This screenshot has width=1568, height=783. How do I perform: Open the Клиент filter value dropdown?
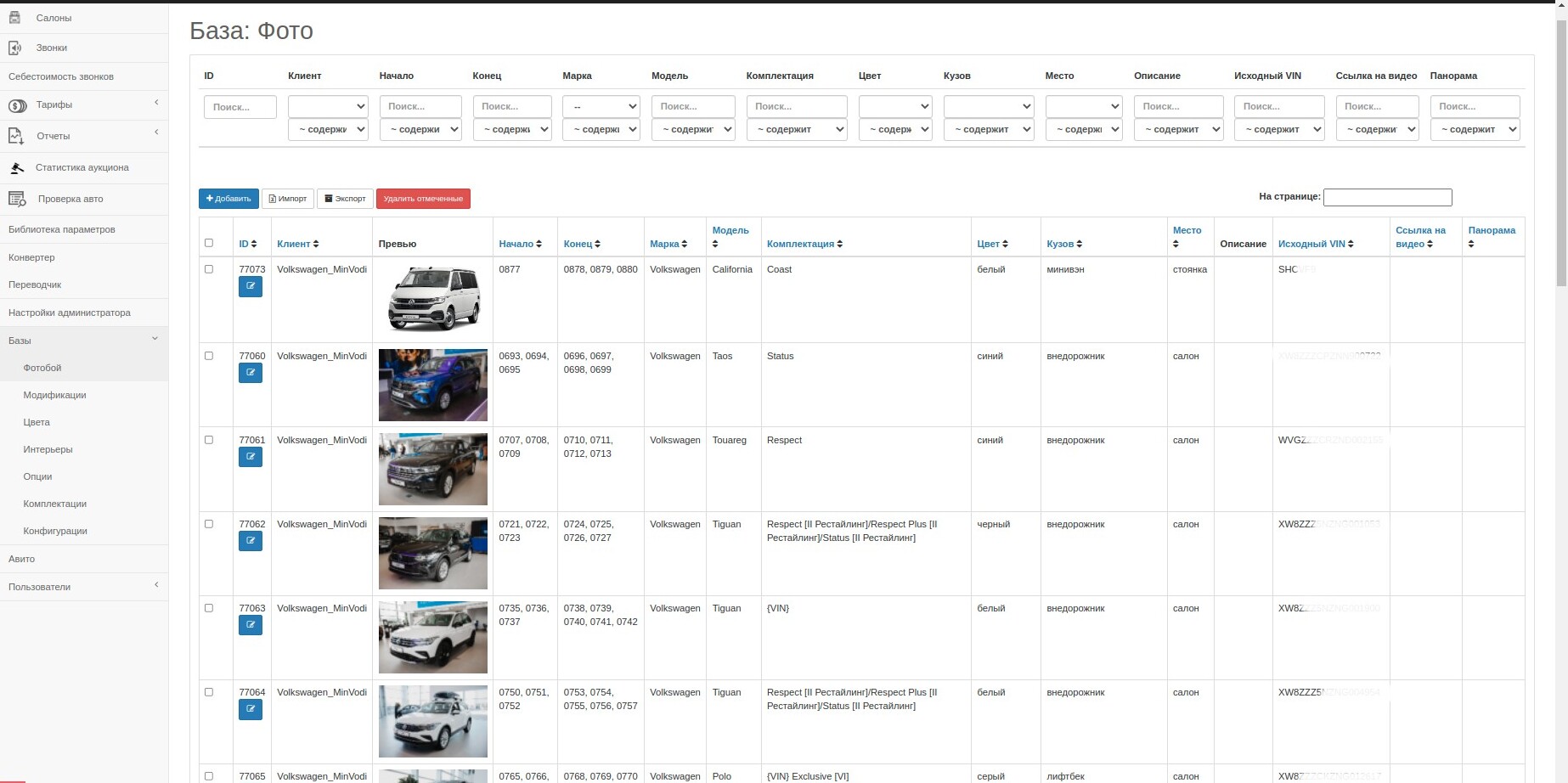click(x=328, y=106)
